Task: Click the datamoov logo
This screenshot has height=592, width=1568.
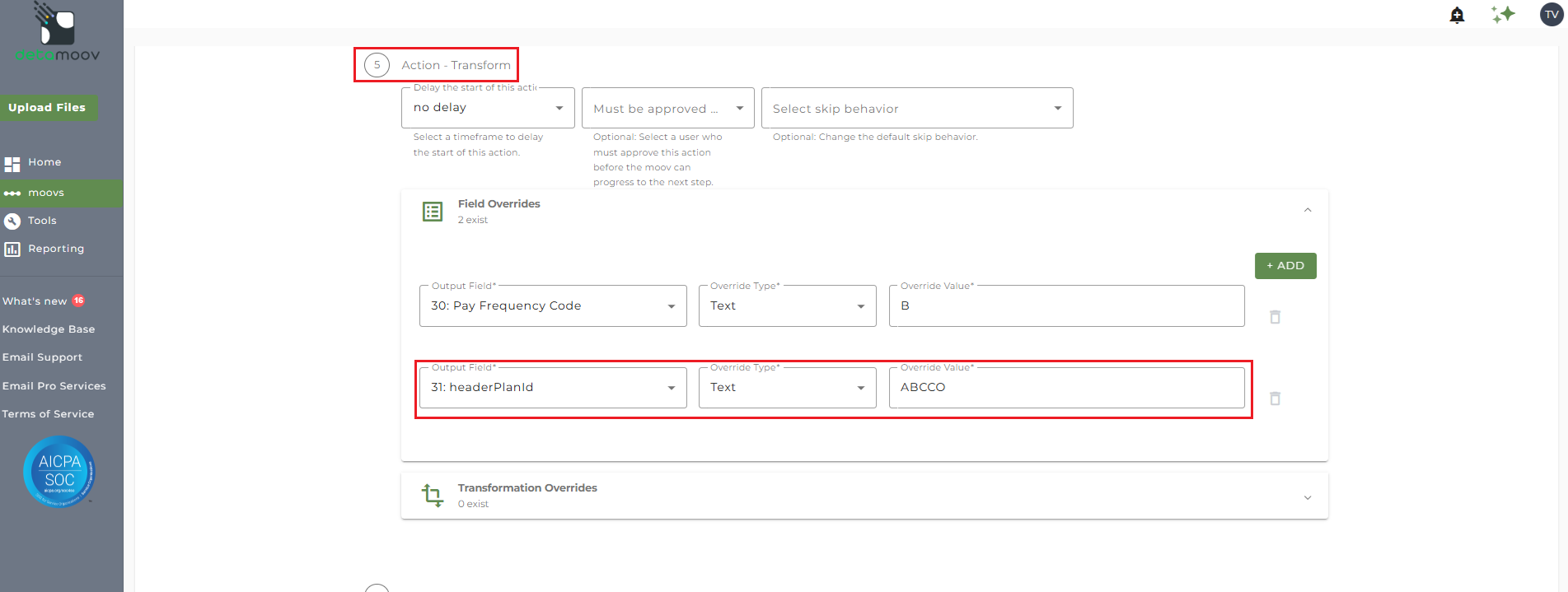Action: [58, 33]
